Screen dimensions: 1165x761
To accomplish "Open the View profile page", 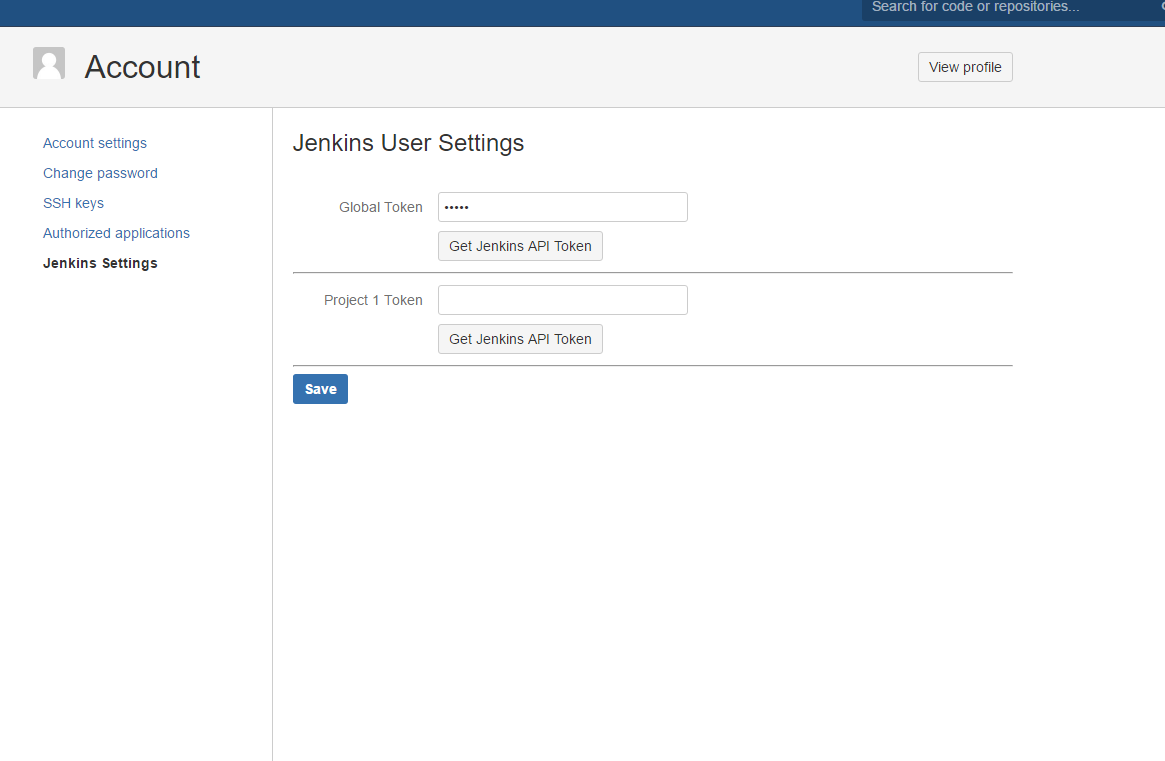I will click(965, 67).
